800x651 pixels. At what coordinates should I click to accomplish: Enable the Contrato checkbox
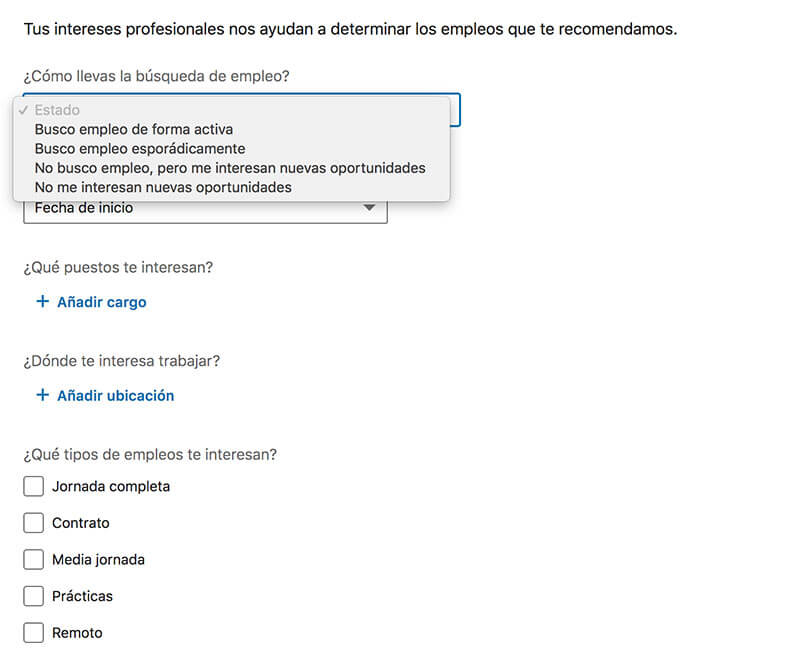coord(33,523)
